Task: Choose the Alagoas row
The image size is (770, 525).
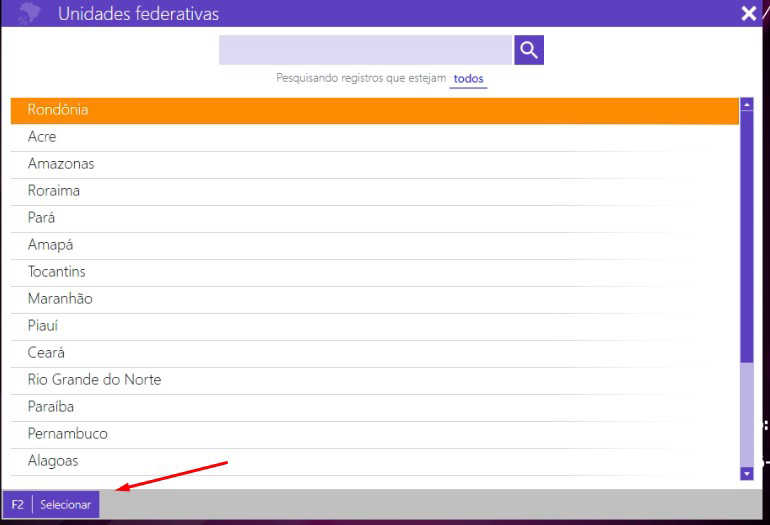Action: pos(375,461)
